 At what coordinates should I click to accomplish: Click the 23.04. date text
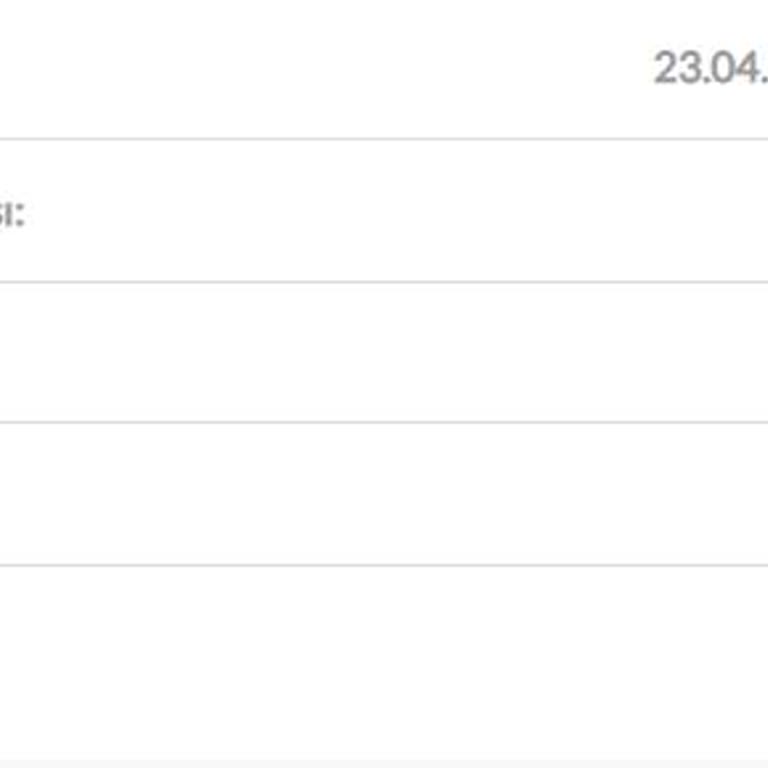(710, 69)
